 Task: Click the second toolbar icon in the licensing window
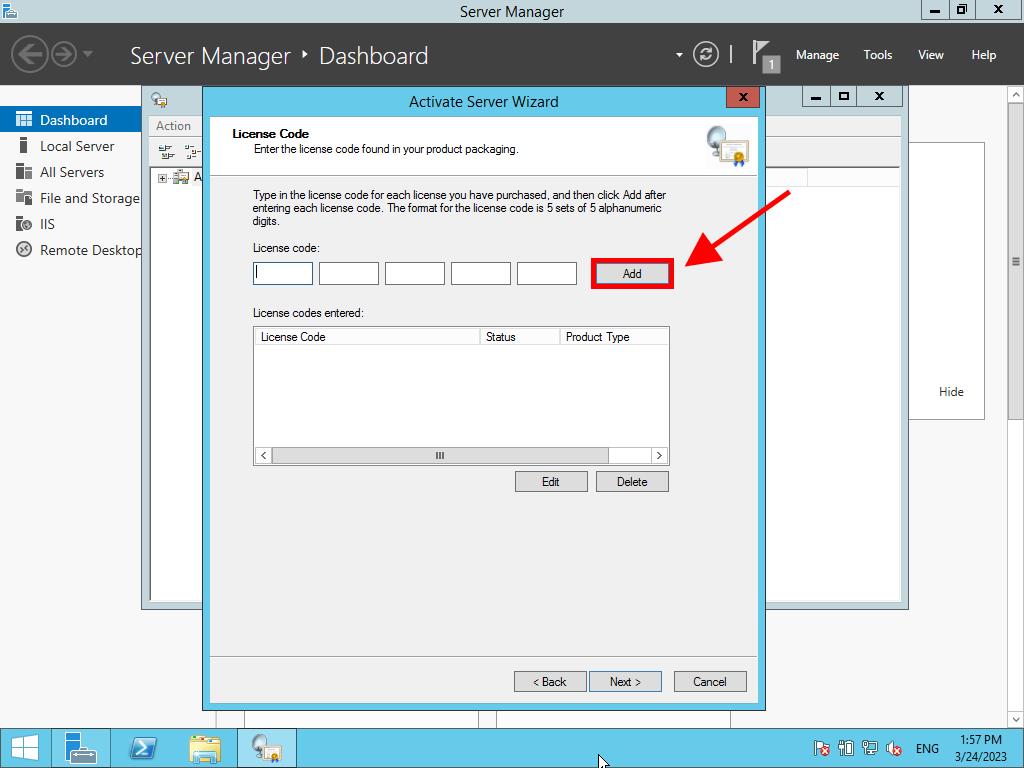192,152
